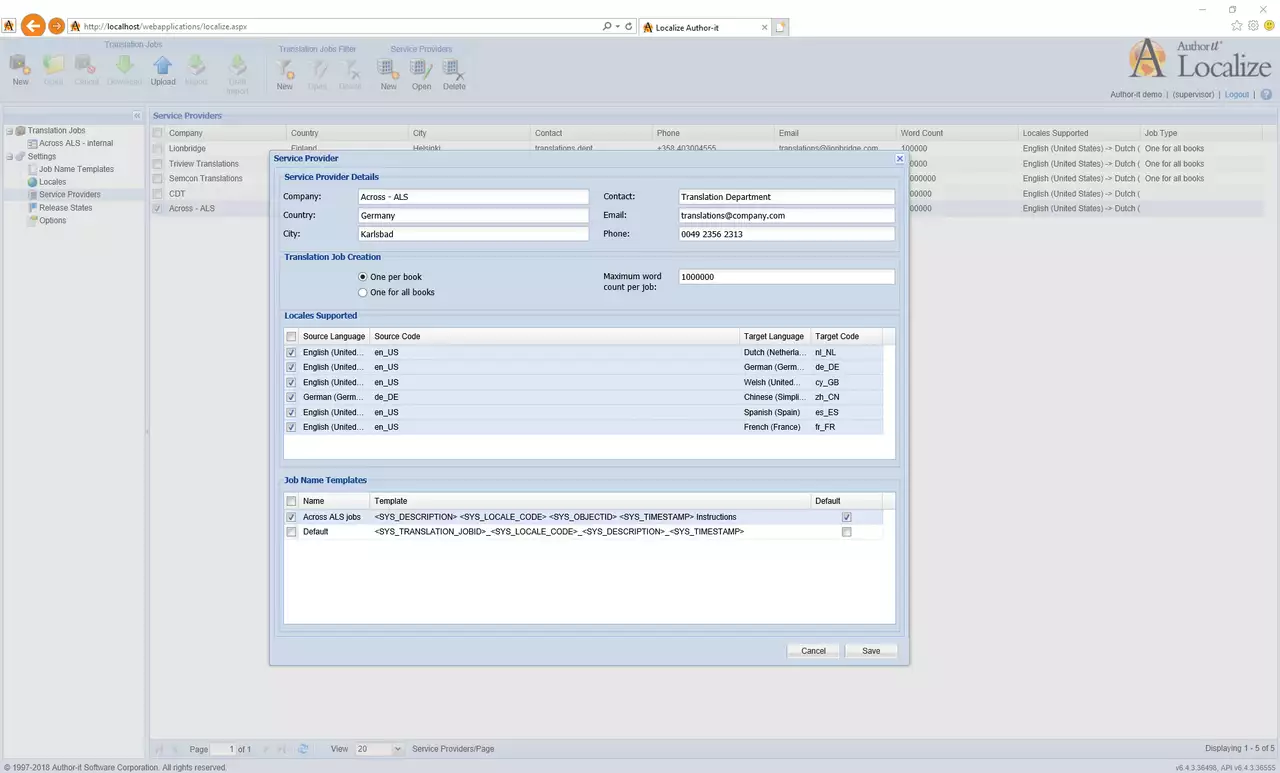Viewport: 1280px width, 773px height.
Task: Uncheck the Welsh target locale row
Action: [291, 382]
